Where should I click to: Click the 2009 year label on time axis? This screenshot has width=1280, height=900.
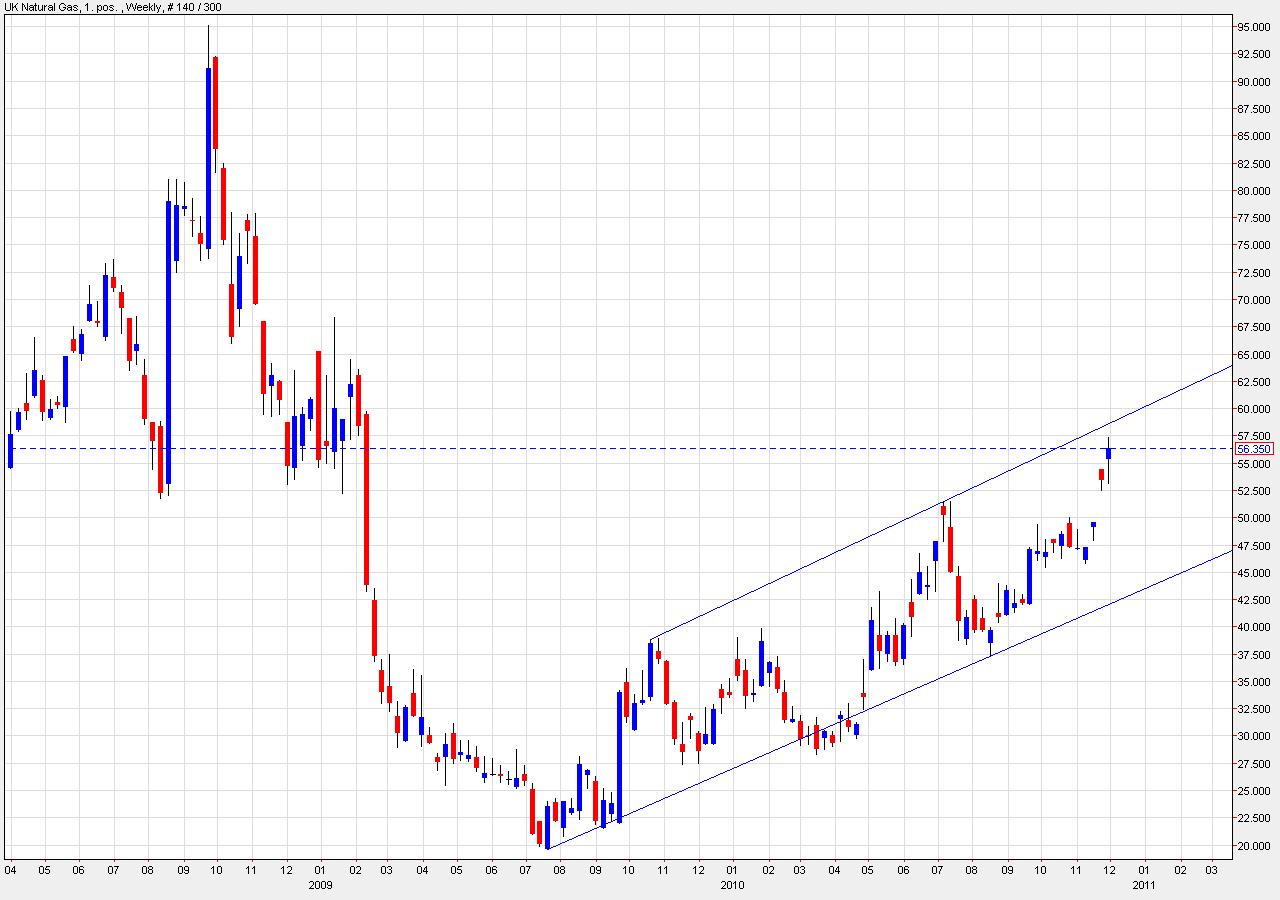(320, 885)
